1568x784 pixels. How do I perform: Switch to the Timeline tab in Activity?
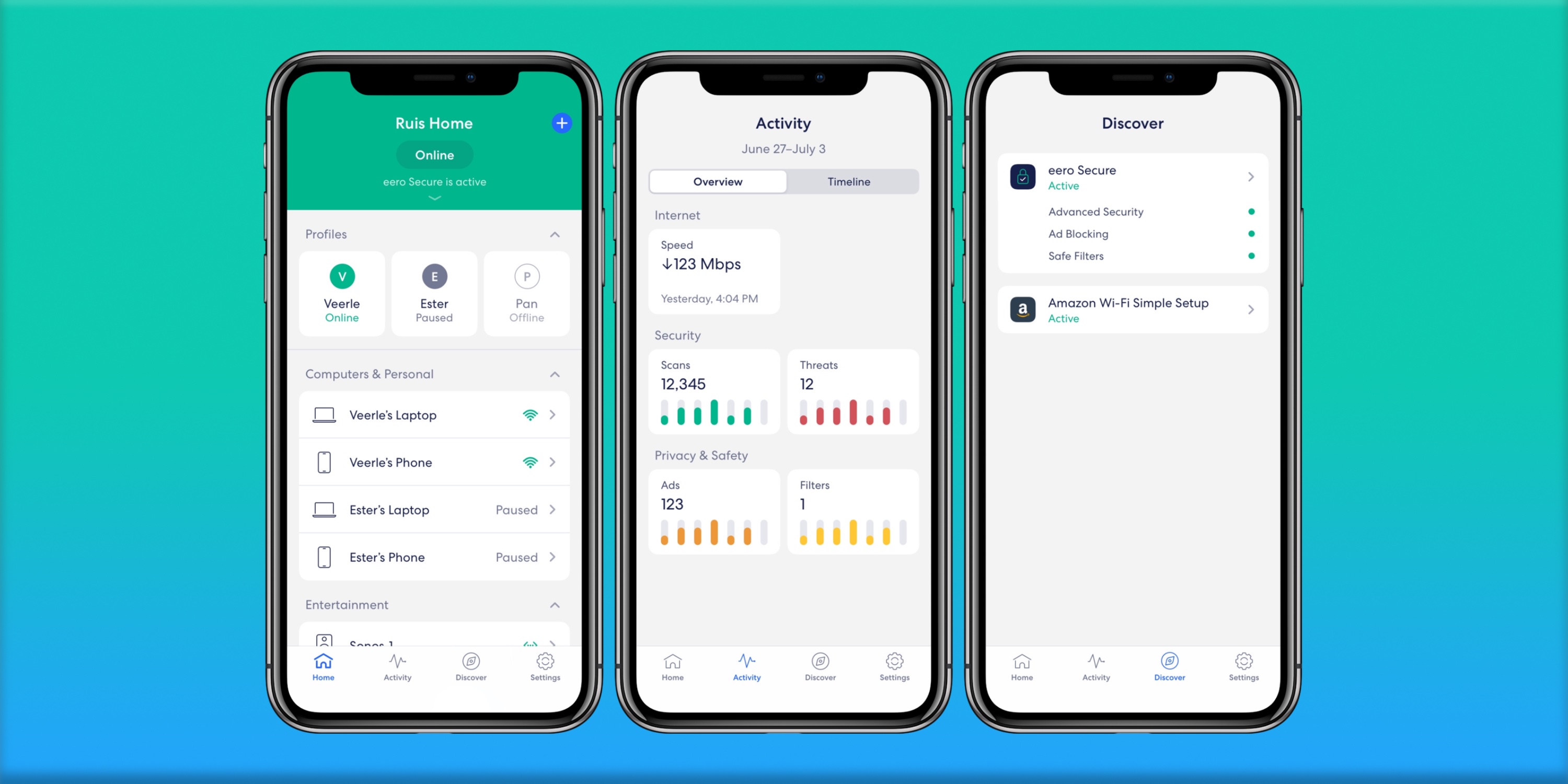(849, 181)
